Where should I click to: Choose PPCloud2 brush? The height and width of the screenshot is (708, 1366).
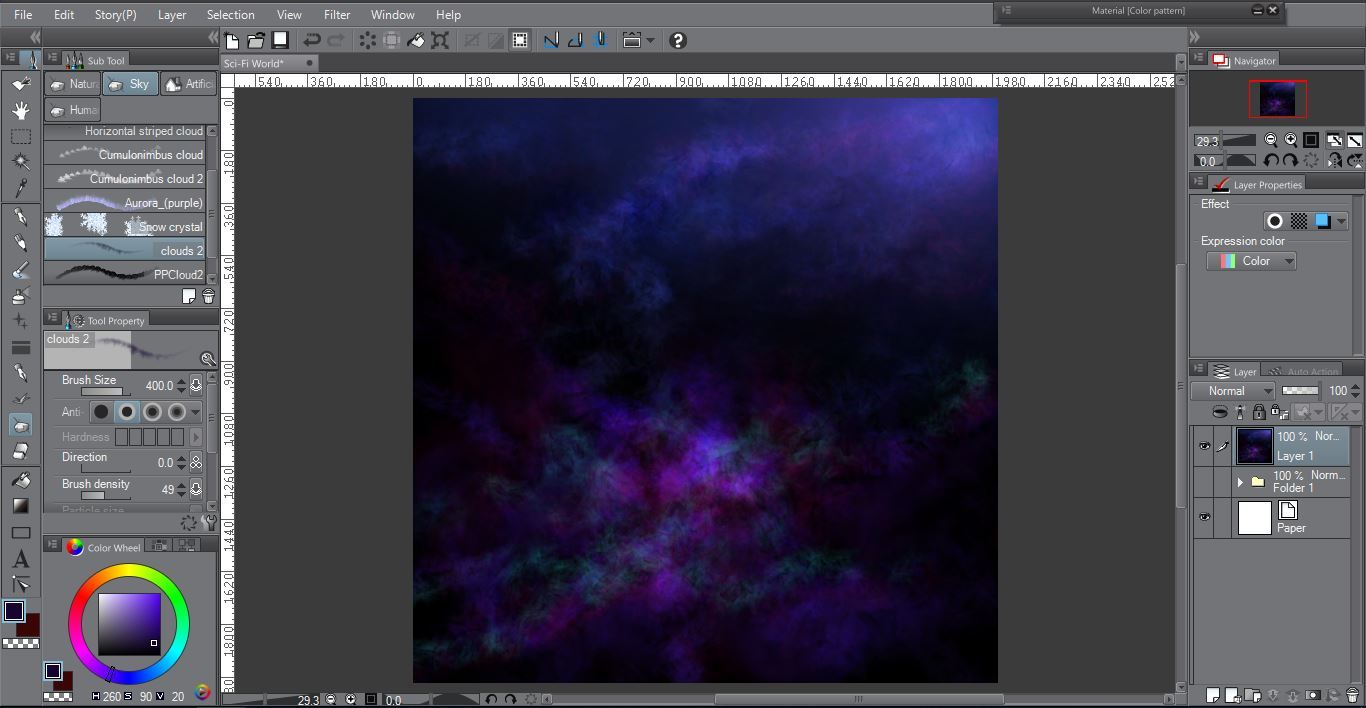pyautogui.click(x=124, y=274)
